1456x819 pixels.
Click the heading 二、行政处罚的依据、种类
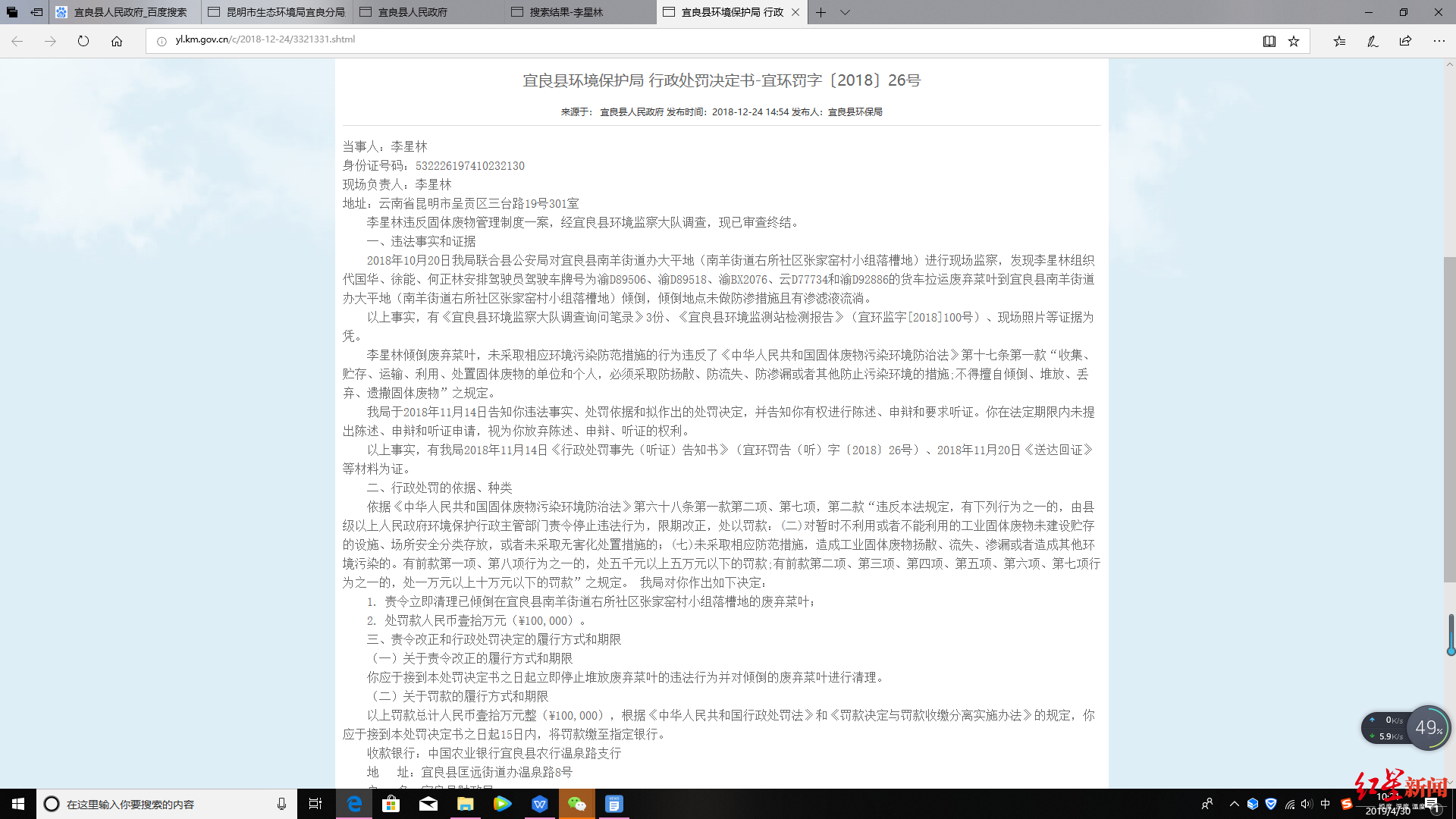click(440, 488)
